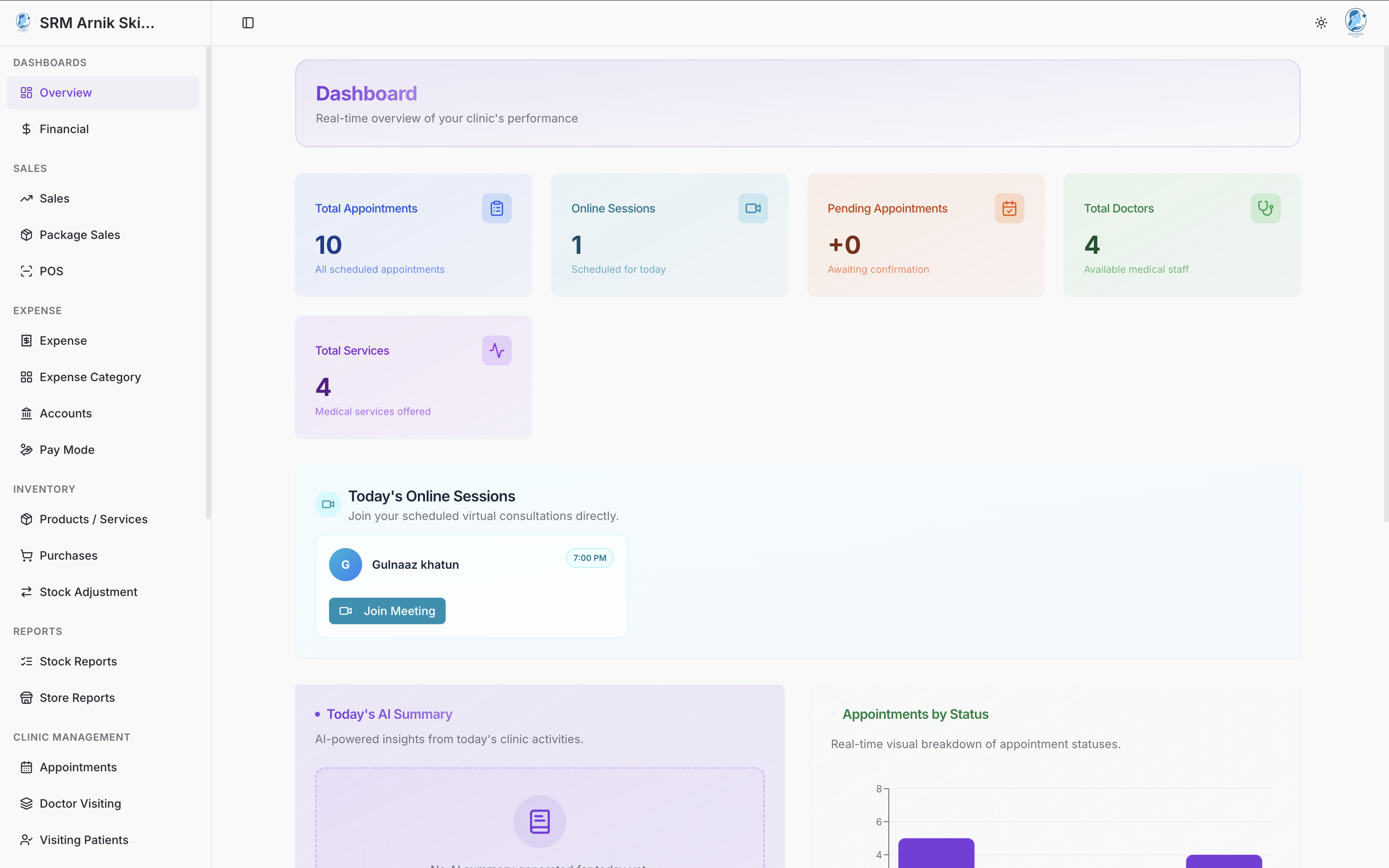The image size is (1389, 868).
Task: Toggle the light theme sun switch
Action: click(x=1320, y=22)
